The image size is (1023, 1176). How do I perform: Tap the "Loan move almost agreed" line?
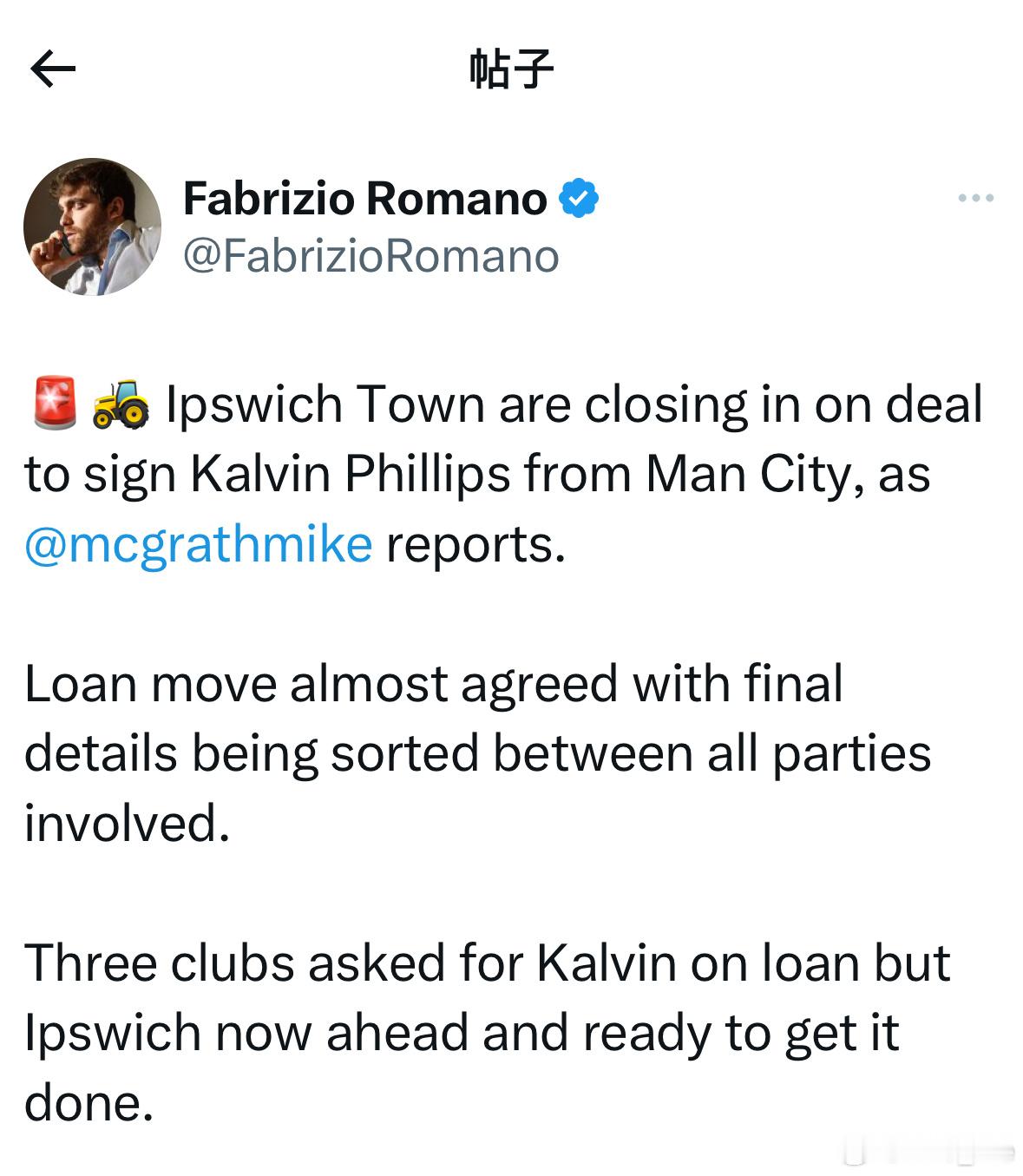tap(434, 684)
